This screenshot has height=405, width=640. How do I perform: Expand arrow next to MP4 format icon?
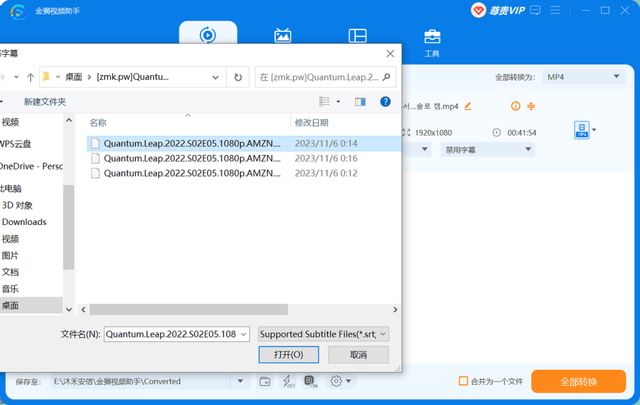tap(594, 130)
